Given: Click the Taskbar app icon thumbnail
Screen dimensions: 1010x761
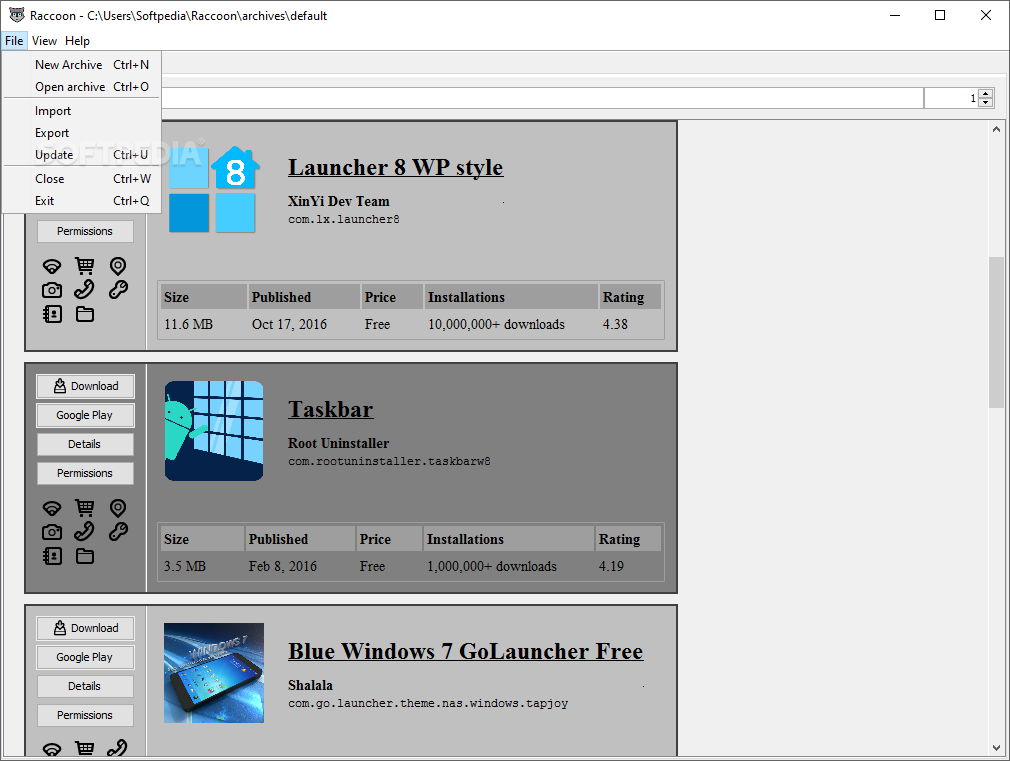Looking at the screenshot, I should click(x=214, y=431).
